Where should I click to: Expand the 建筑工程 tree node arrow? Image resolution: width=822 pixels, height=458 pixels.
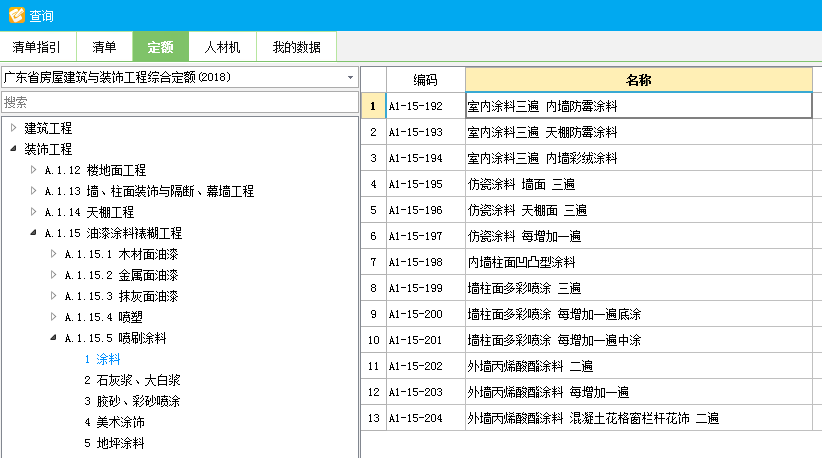(x=14, y=128)
